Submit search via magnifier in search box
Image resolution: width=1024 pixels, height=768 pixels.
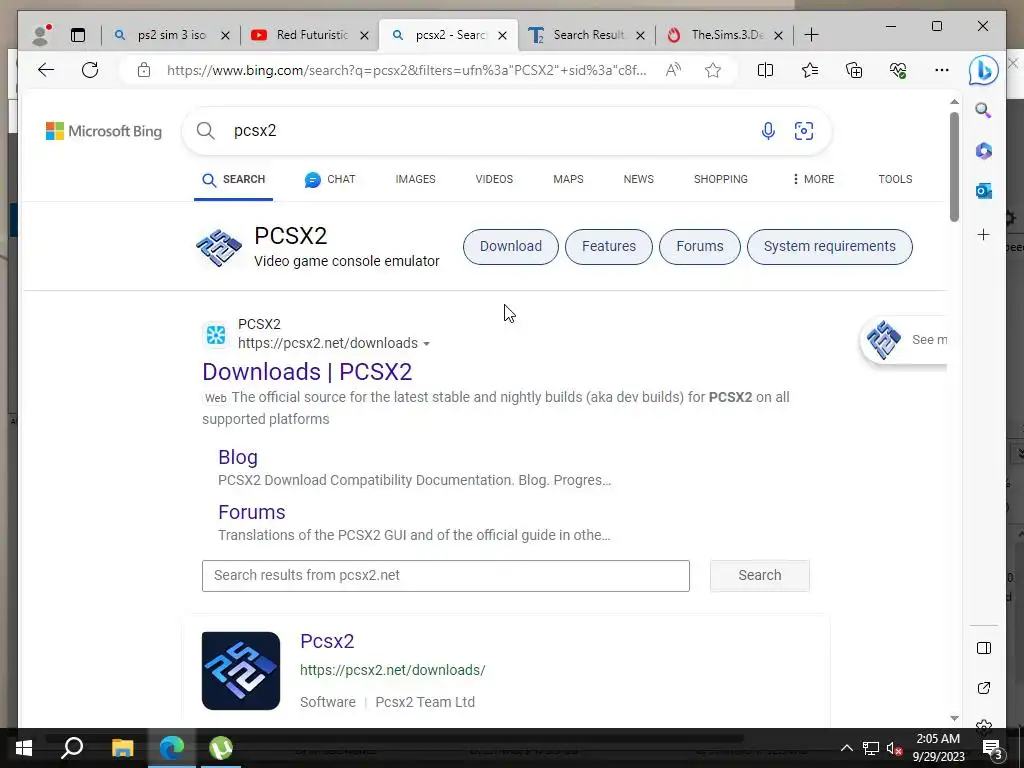[206, 131]
